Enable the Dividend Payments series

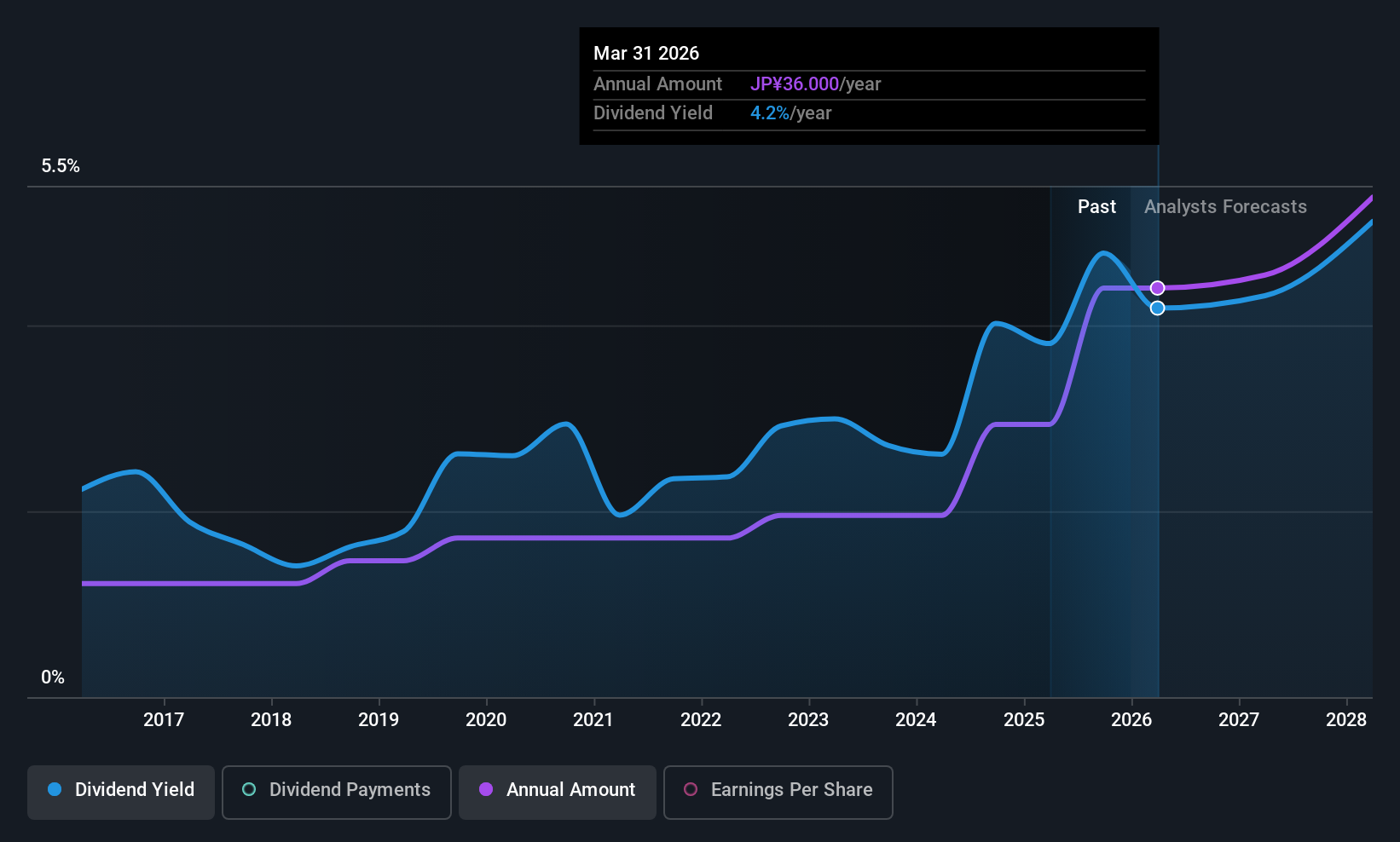click(337, 792)
